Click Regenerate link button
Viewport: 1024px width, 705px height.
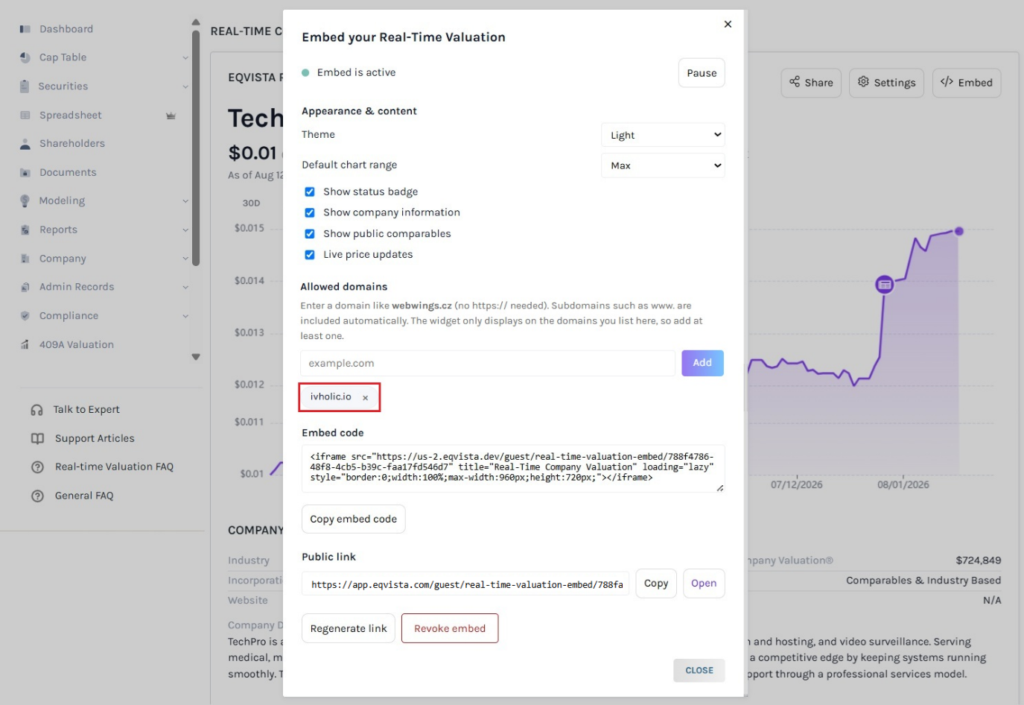click(x=348, y=629)
